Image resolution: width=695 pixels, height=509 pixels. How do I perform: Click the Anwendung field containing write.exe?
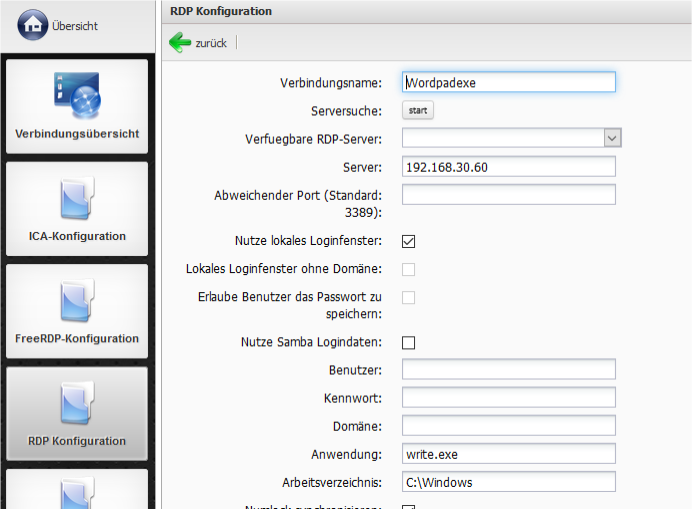[508, 454]
